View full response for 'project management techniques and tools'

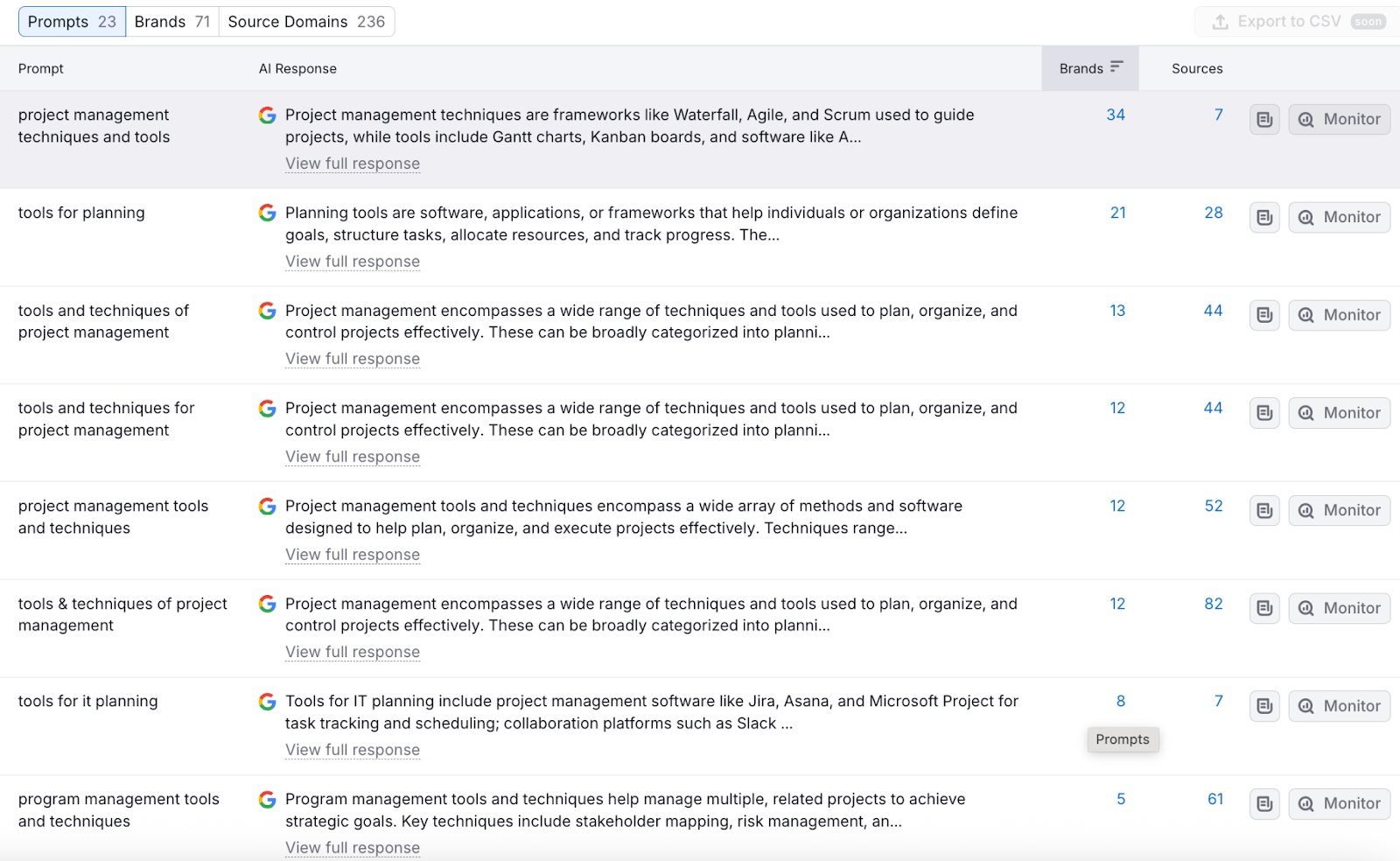tap(352, 164)
